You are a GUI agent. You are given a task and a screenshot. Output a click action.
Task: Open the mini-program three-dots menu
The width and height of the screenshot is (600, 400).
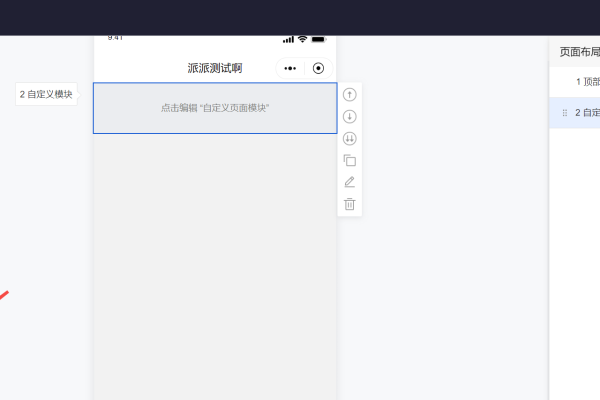(x=290, y=69)
